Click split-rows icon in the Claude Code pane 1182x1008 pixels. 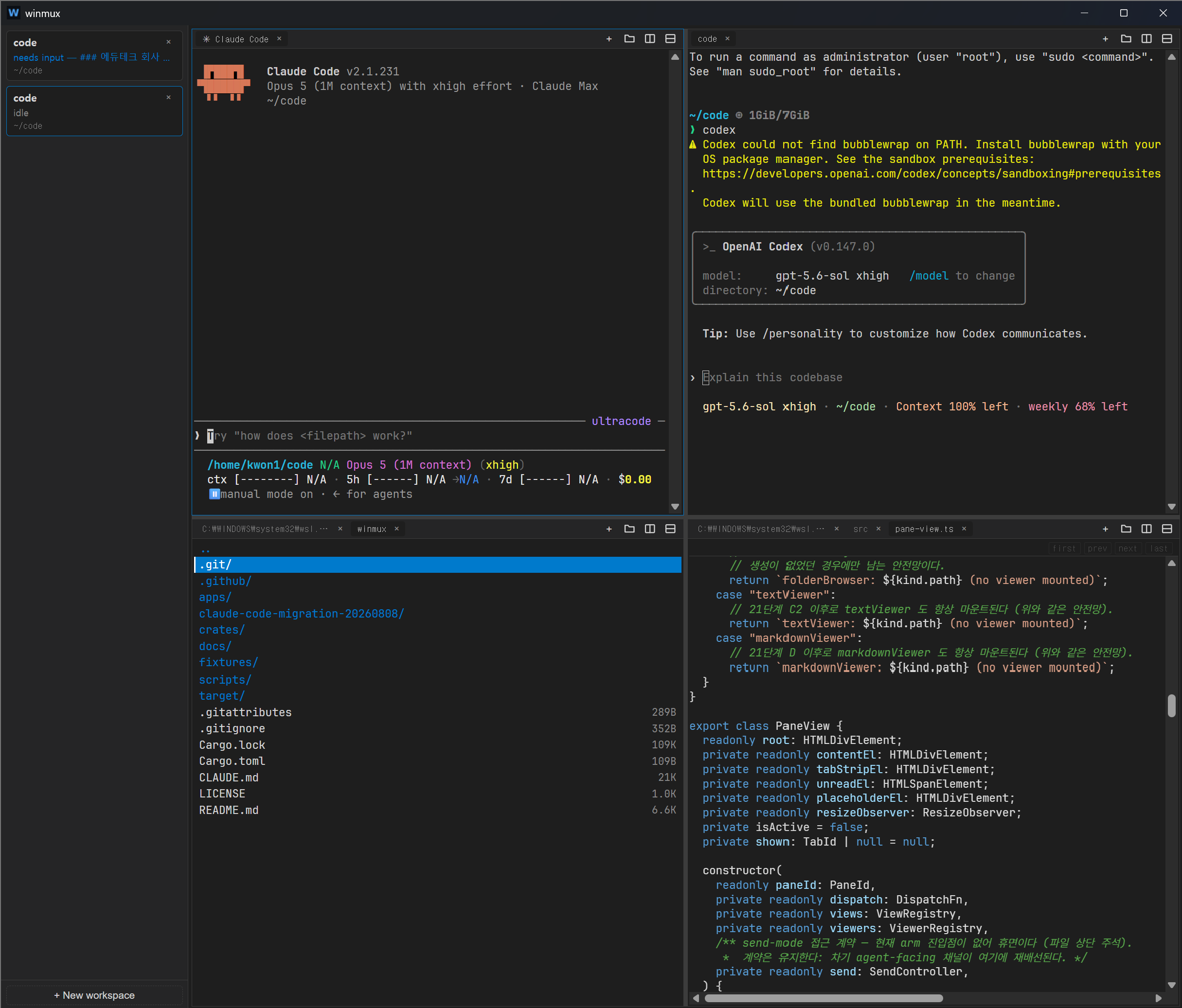coord(670,39)
